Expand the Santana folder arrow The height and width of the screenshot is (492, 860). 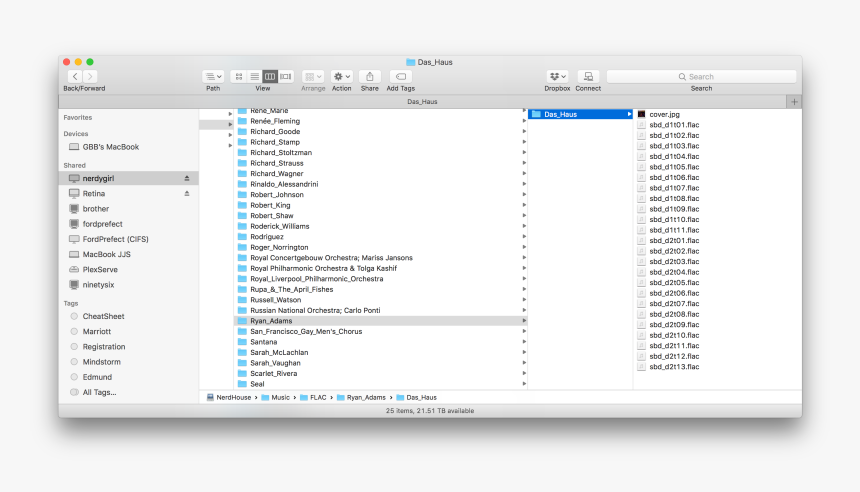pyautogui.click(x=524, y=342)
